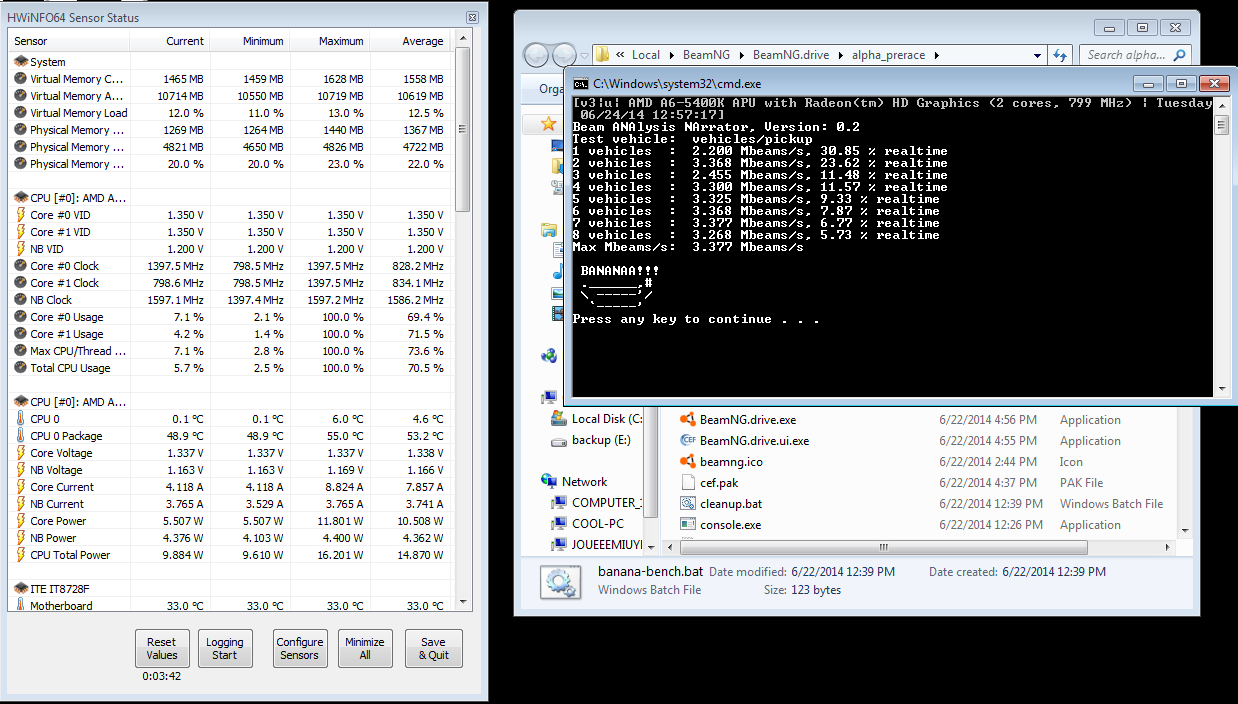Viewport: 1238px width, 704px height.
Task: Open the Explorer recent pages dropdown arrow
Action: pos(584,56)
